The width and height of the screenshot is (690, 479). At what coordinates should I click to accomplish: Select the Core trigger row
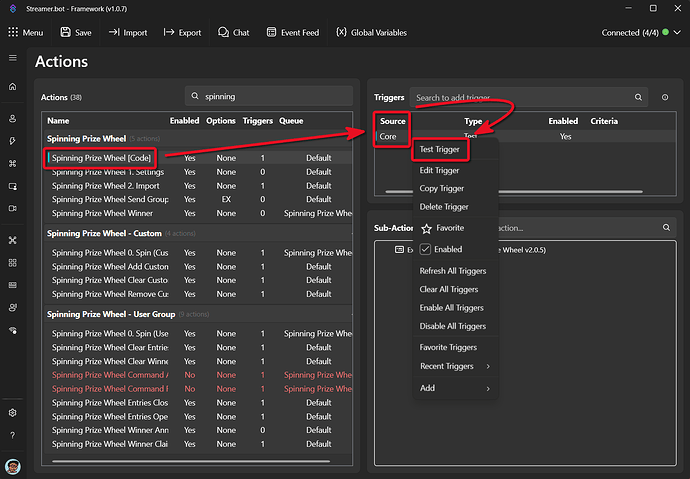525,136
